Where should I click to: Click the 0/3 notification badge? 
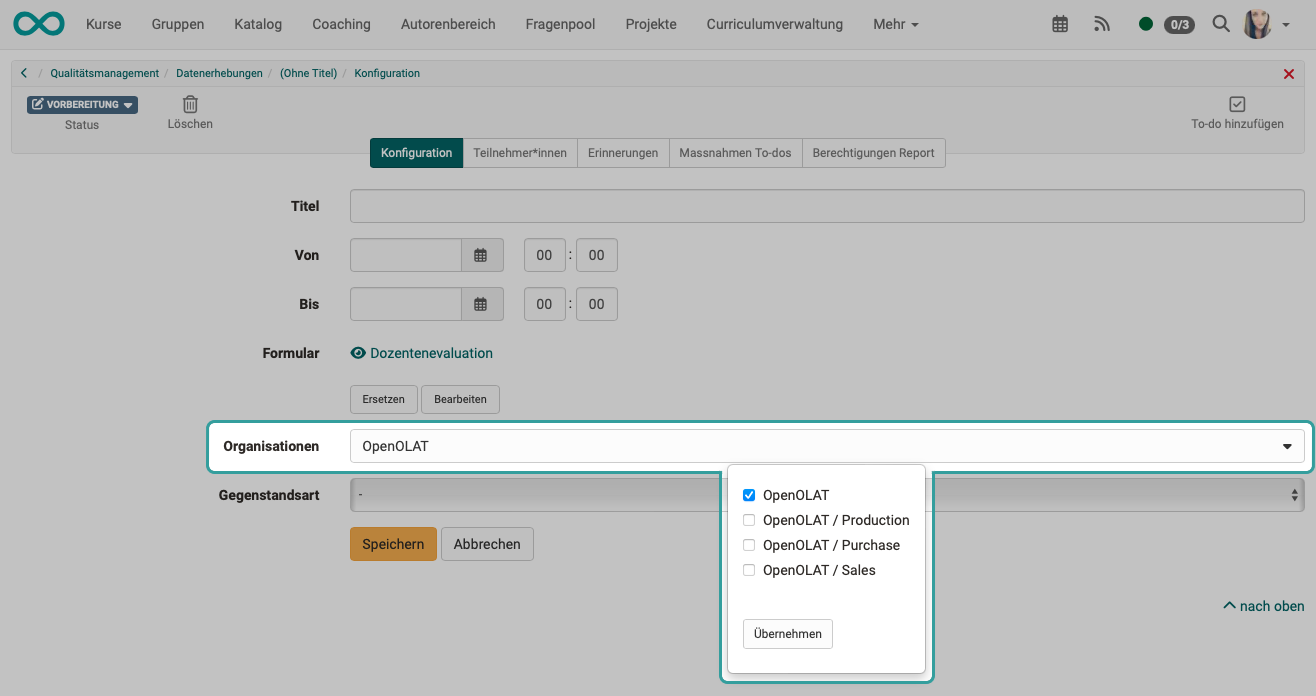[1179, 24]
